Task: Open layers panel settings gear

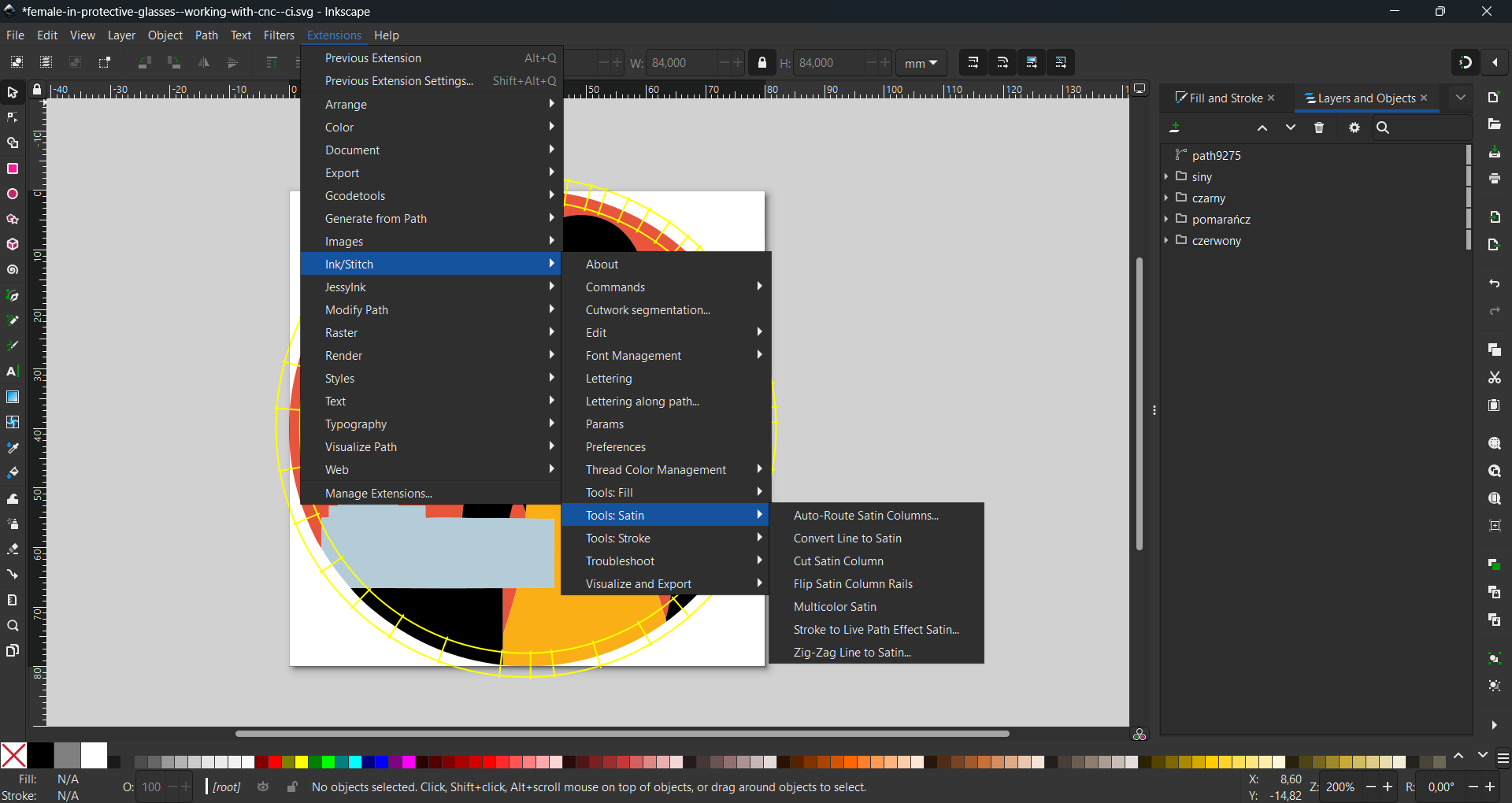Action: pyautogui.click(x=1354, y=128)
